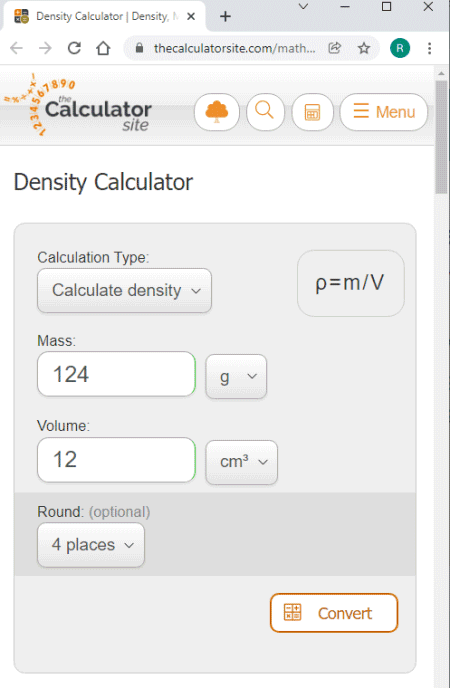Image resolution: width=450 pixels, height=688 pixels.
Task: Open the volume unit cm³ dropdown
Action: click(x=242, y=462)
